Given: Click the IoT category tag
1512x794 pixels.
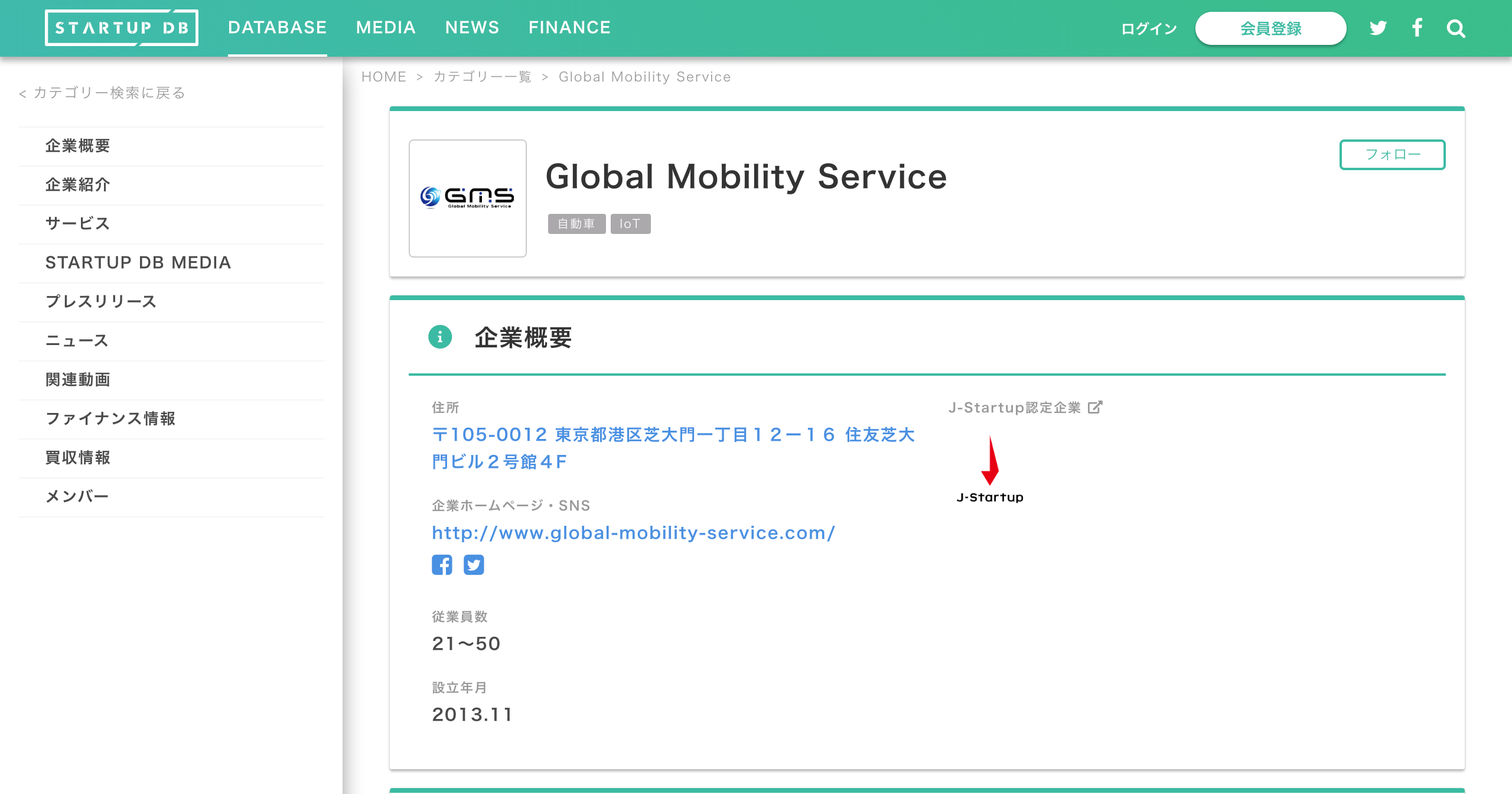Looking at the screenshot, I should pyautogui.click(x=630, y=224).
